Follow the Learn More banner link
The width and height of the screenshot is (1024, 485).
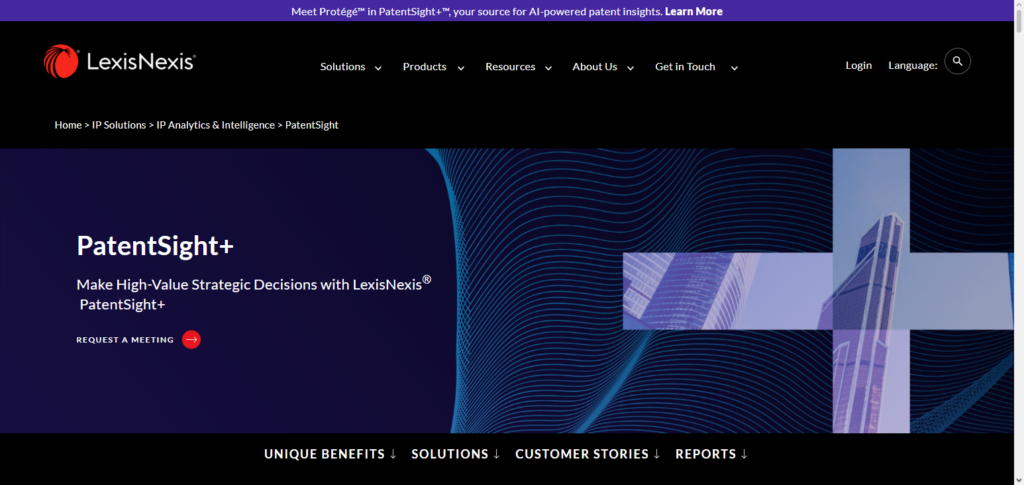tap(694, 11)
